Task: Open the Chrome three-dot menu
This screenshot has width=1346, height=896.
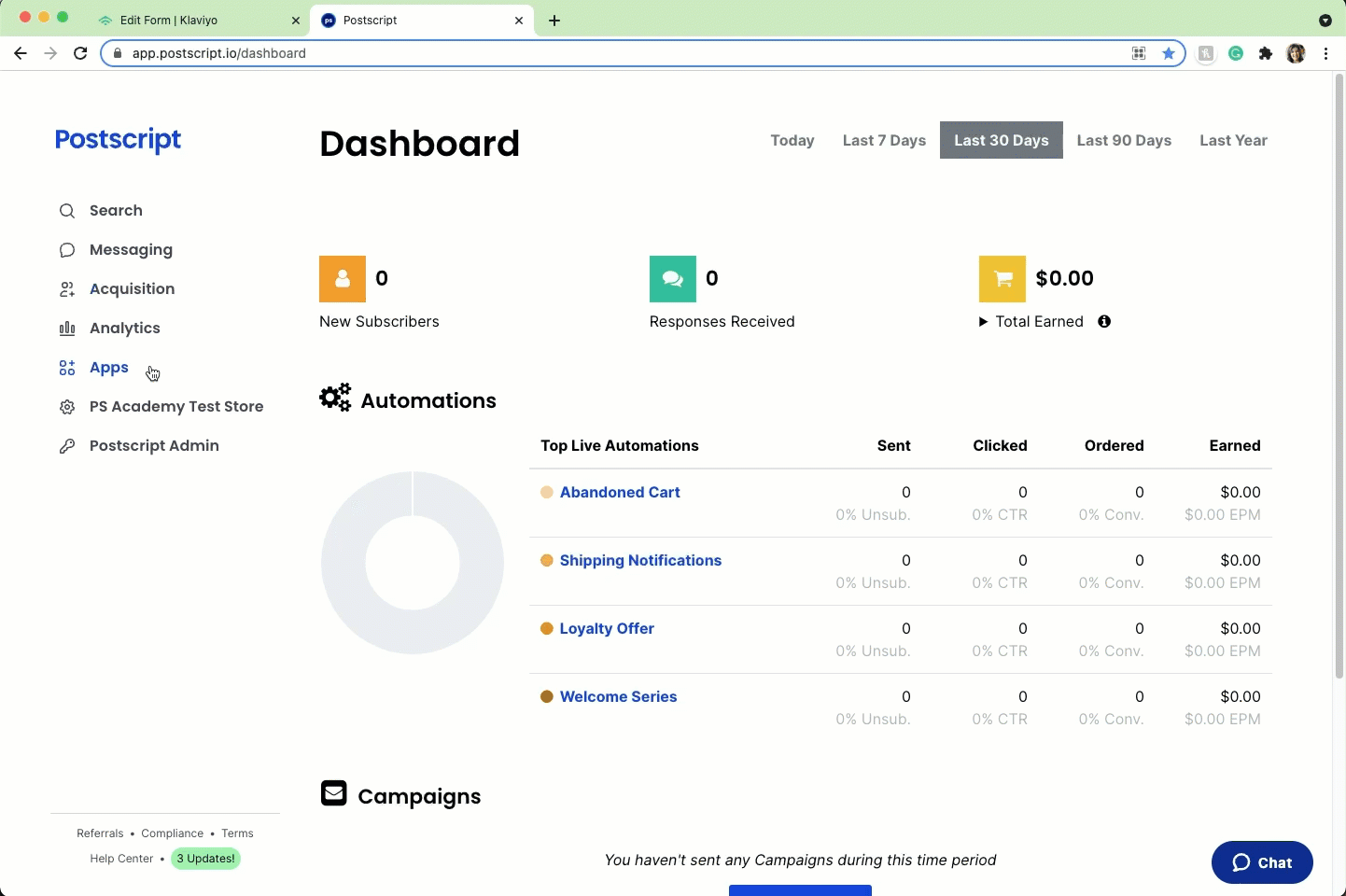Action: 1325,53
